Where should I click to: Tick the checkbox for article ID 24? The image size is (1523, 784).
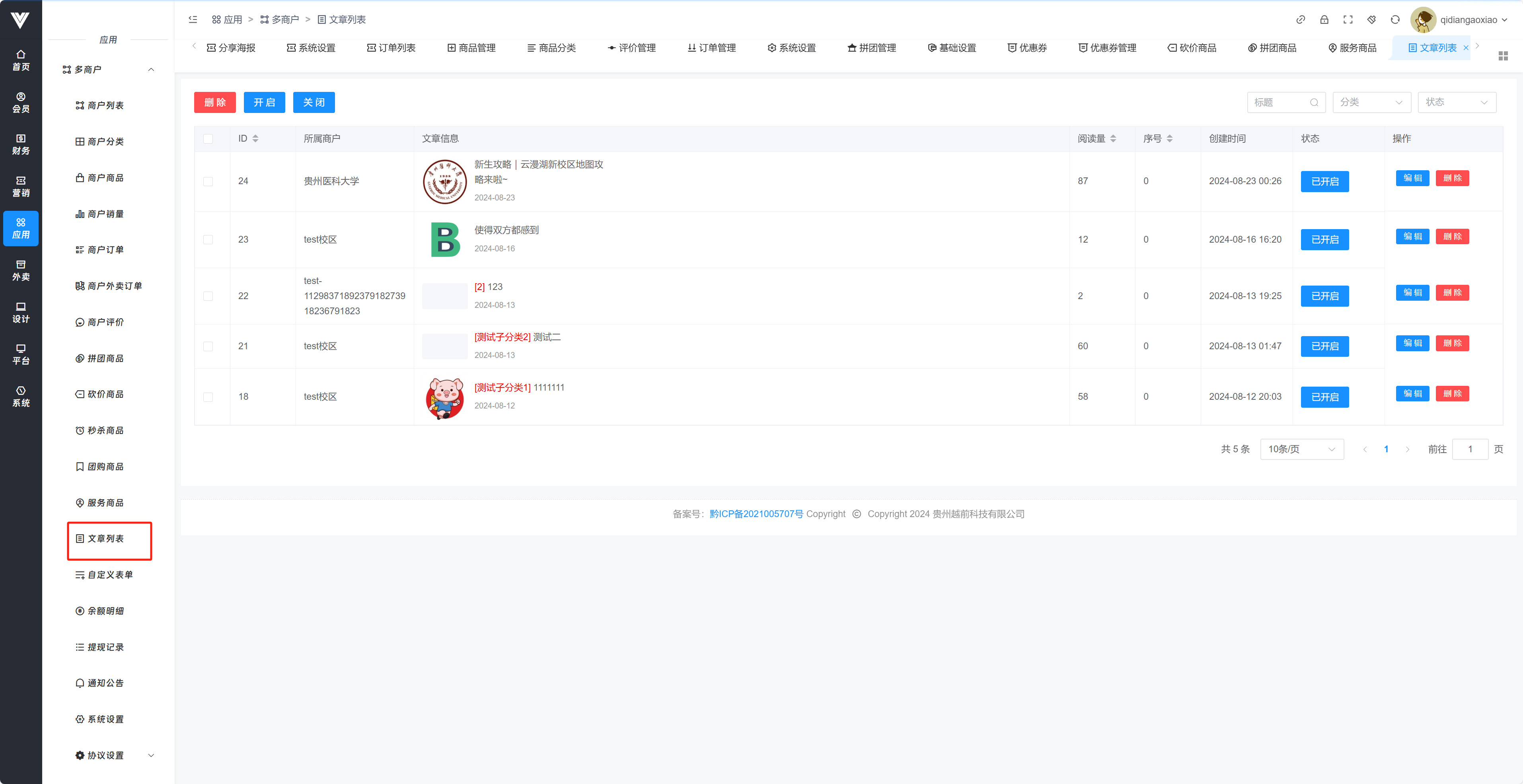[208, 181]
